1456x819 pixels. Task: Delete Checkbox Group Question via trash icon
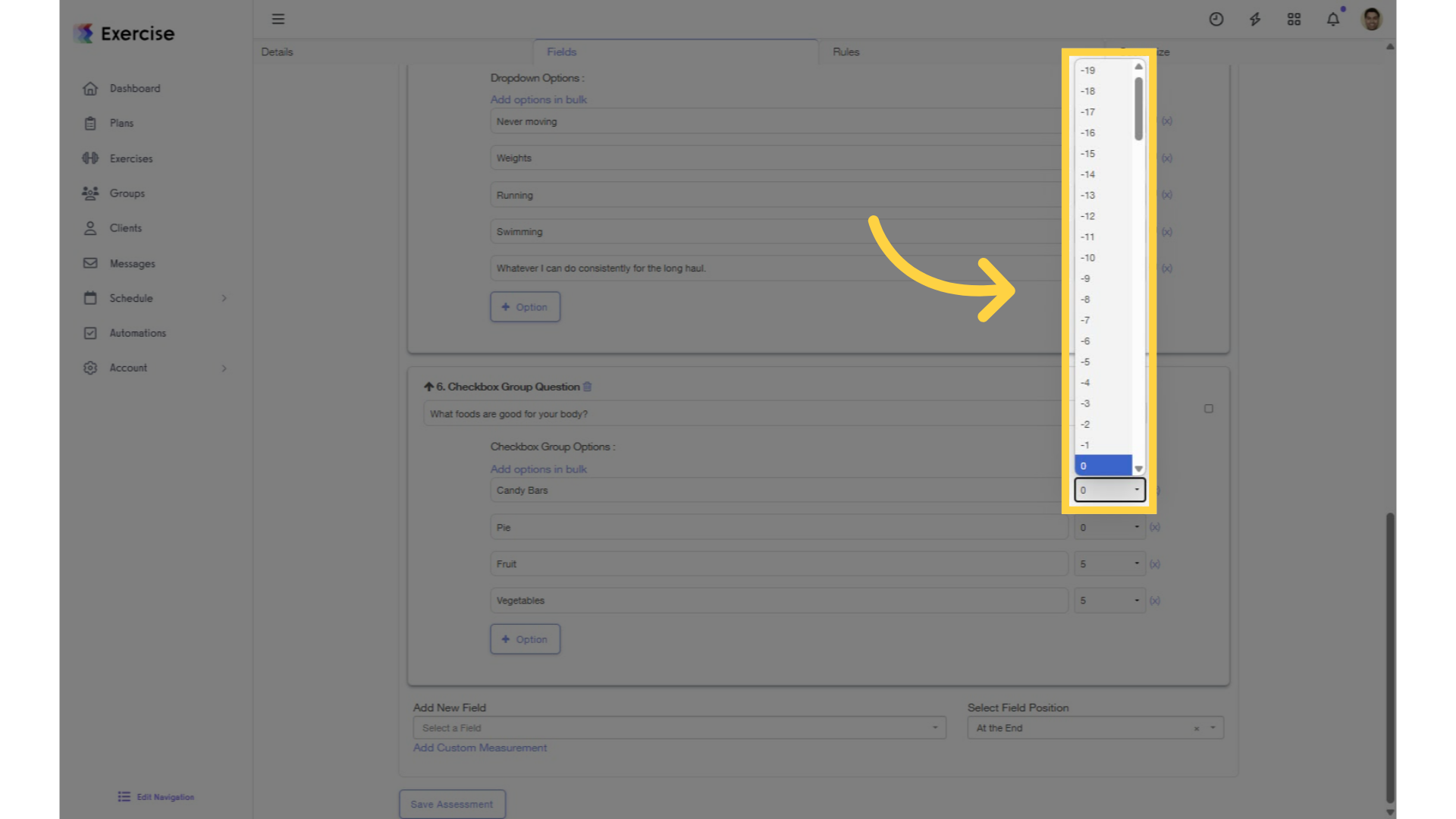(587, 387)
